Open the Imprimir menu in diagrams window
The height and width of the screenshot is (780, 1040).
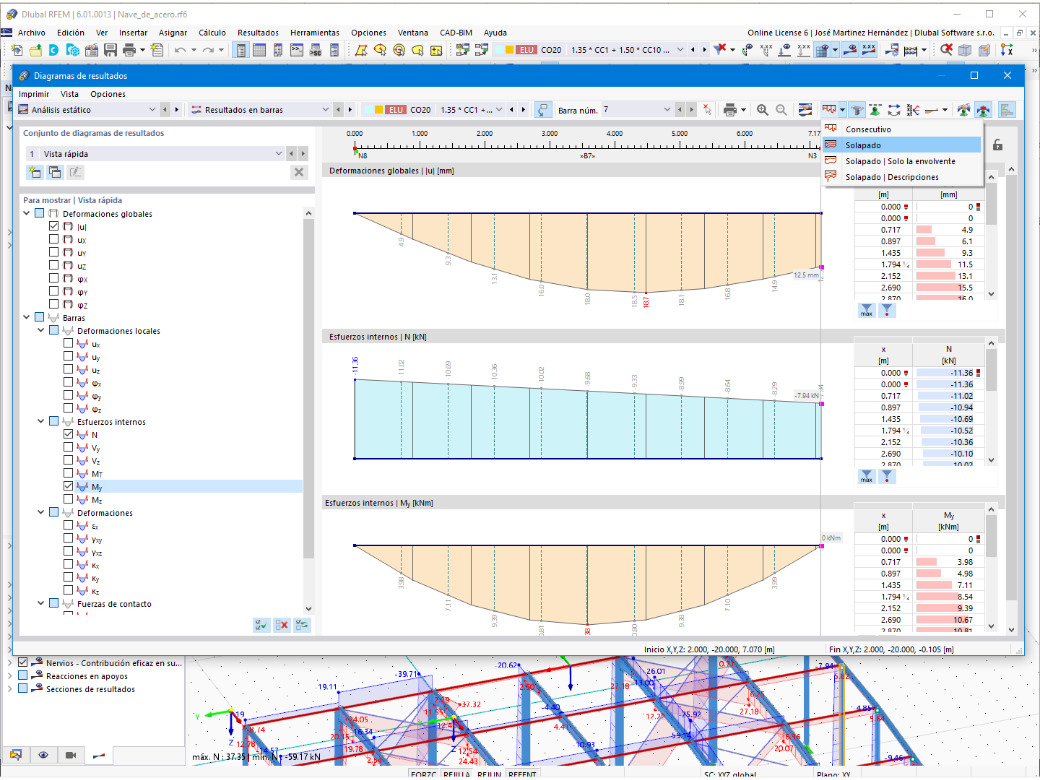pyautogui.click(x=34, y=94)
